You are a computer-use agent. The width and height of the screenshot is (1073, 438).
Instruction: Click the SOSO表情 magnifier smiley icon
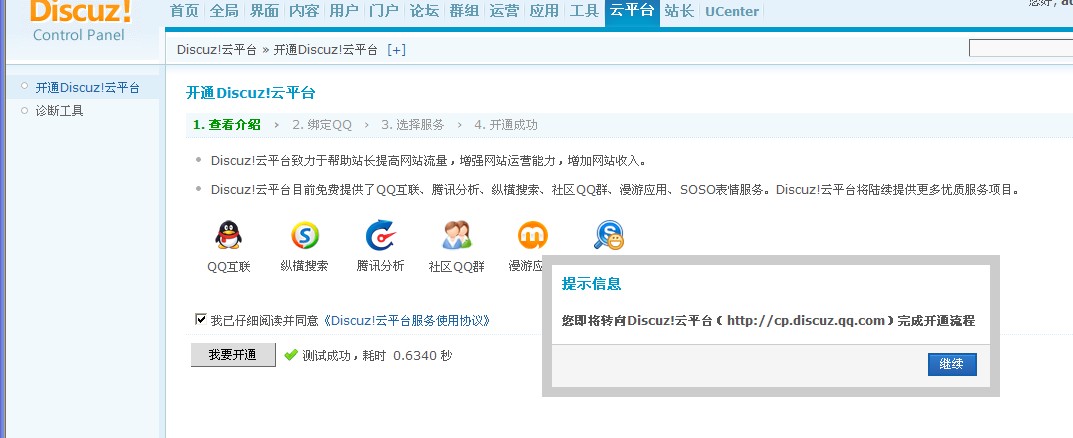click(608, 235)
